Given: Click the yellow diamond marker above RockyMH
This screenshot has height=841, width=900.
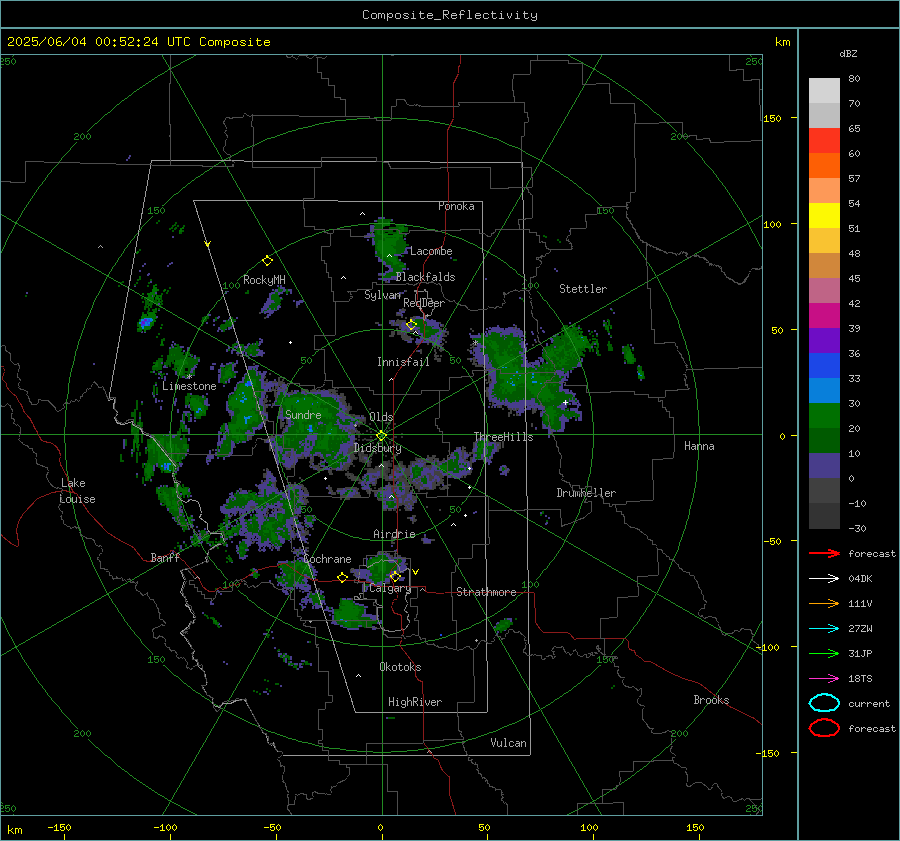Looking at the screenshot, I should 267,261.
